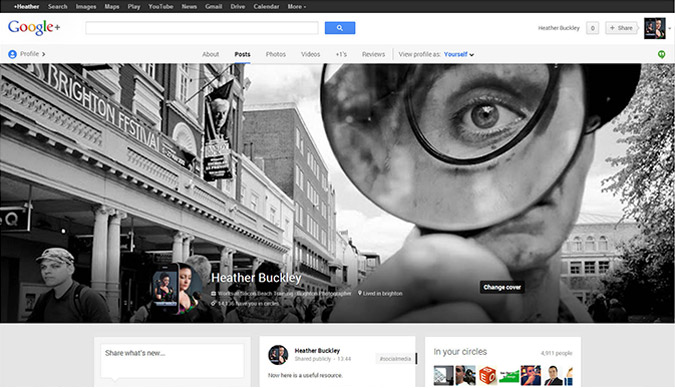Click the Change cover button
675x388 pixels.
pyautogui.click(x=502, y=287)
